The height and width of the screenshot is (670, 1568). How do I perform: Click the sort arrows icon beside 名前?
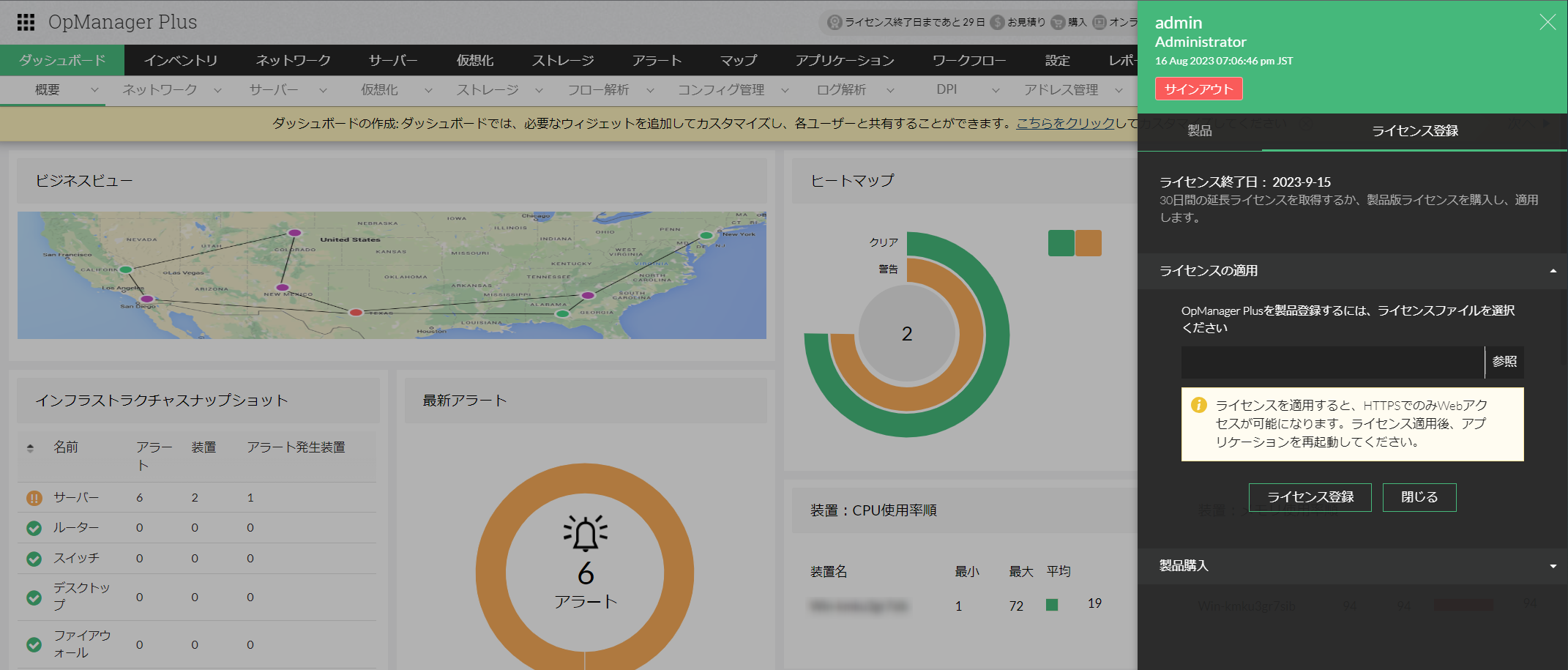tap(30, 448)
